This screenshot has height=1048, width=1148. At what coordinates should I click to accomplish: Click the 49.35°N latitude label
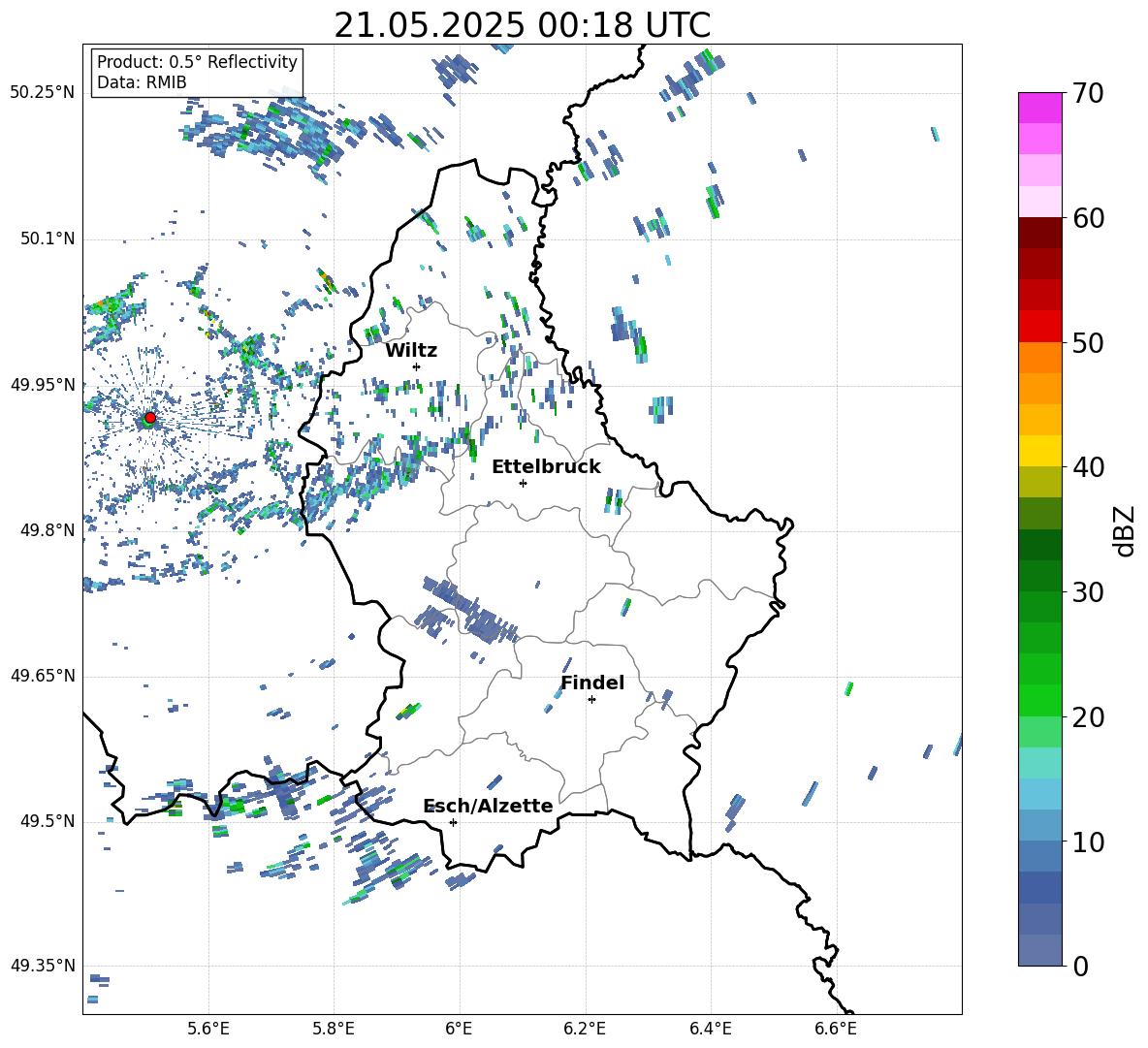pos(43,966)
